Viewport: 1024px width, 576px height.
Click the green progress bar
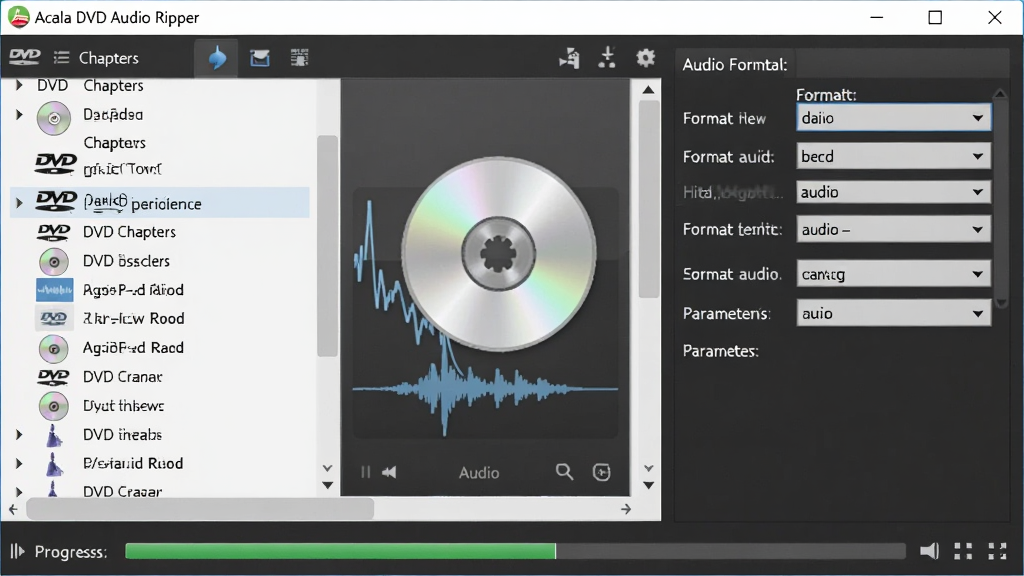click(340, 551)
